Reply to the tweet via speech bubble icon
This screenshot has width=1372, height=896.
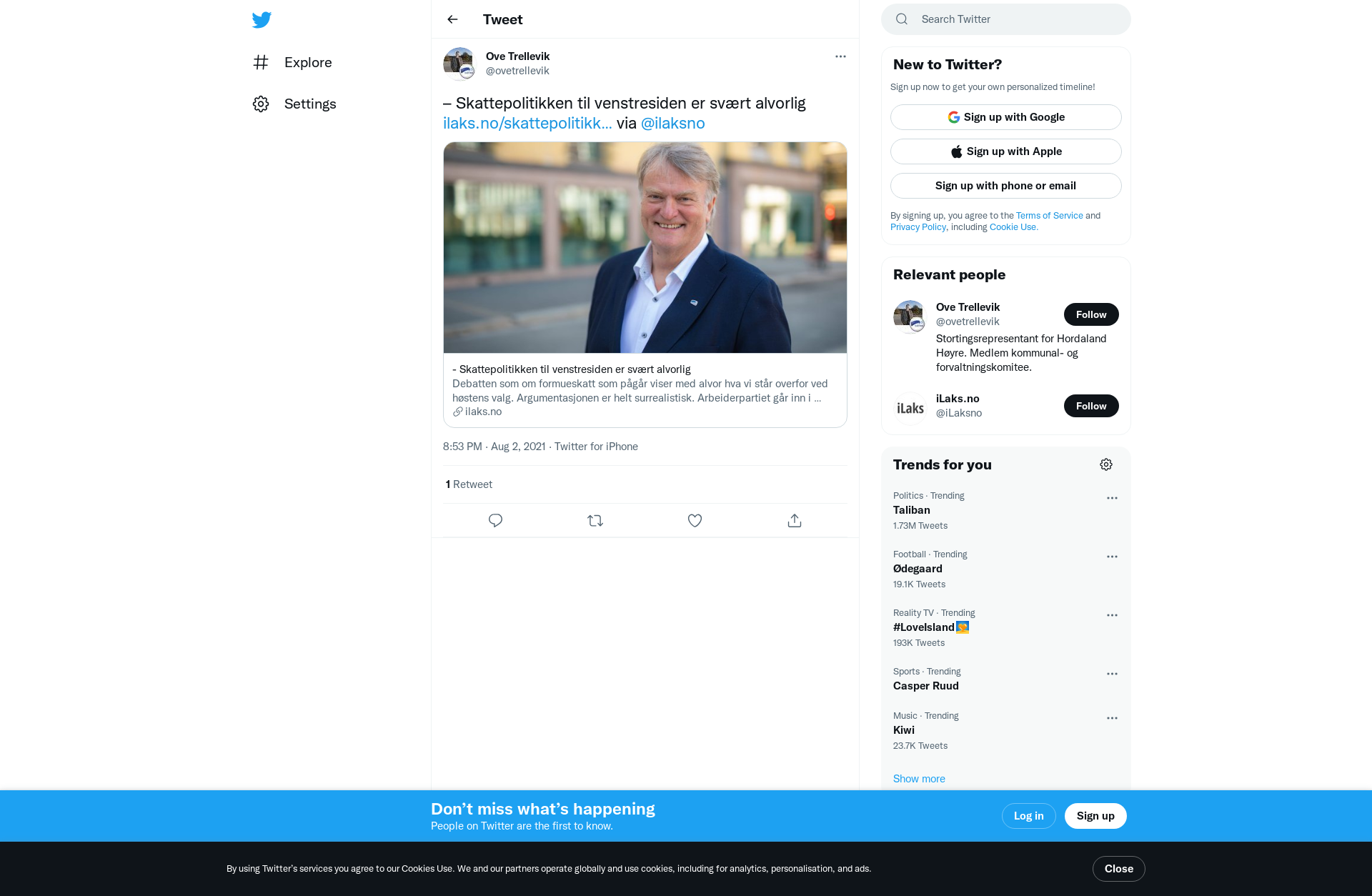[495, 520]
